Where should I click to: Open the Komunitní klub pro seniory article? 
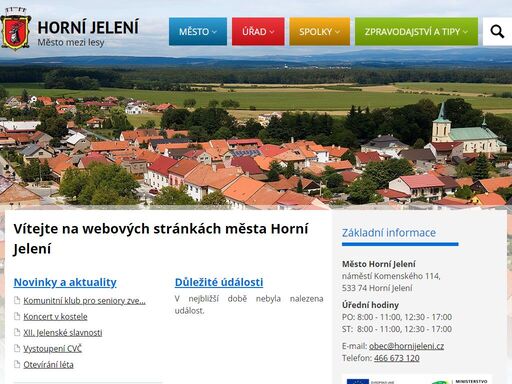[x=84, y=300]
